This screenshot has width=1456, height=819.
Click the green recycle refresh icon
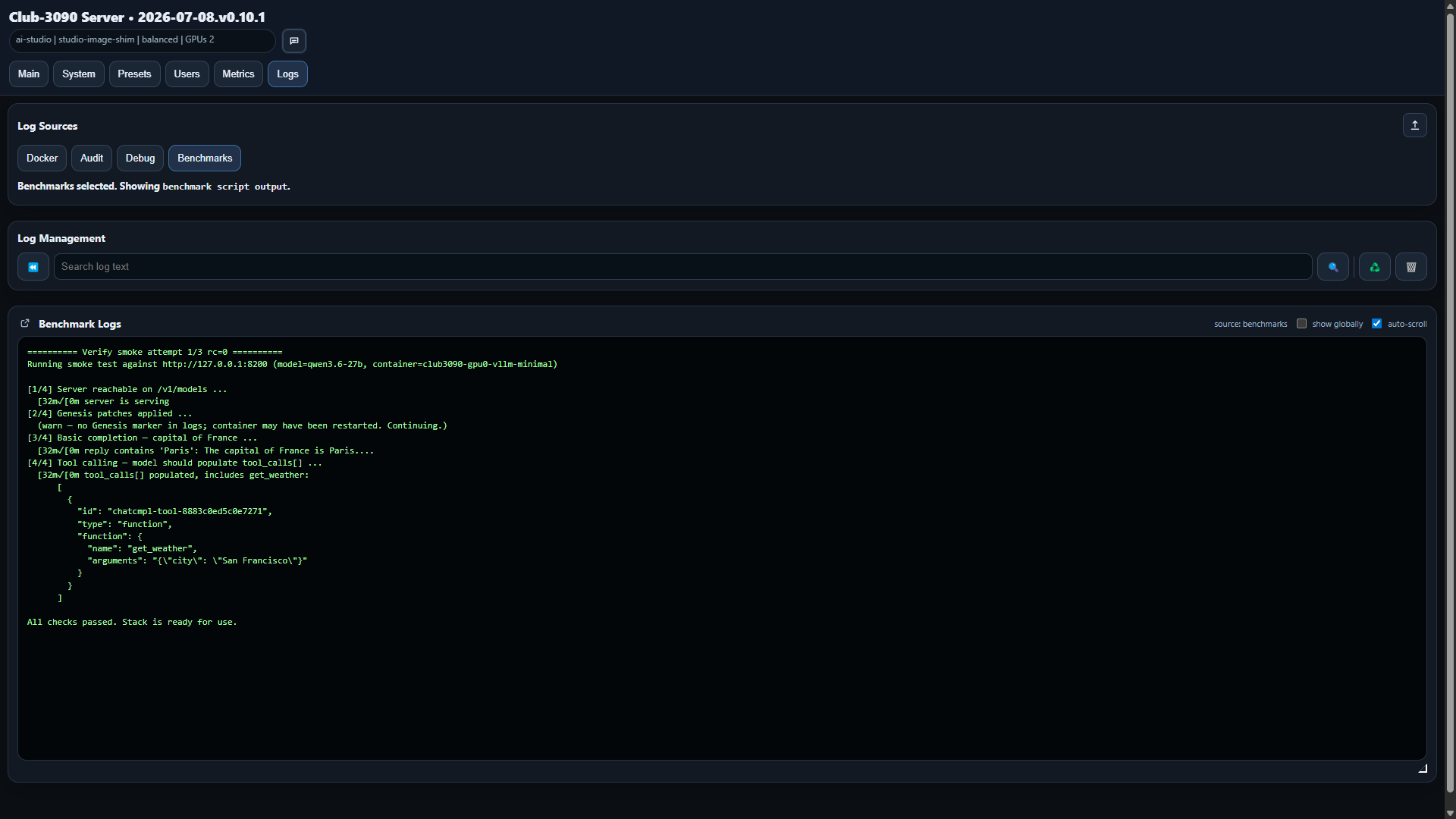[1374, 267]
